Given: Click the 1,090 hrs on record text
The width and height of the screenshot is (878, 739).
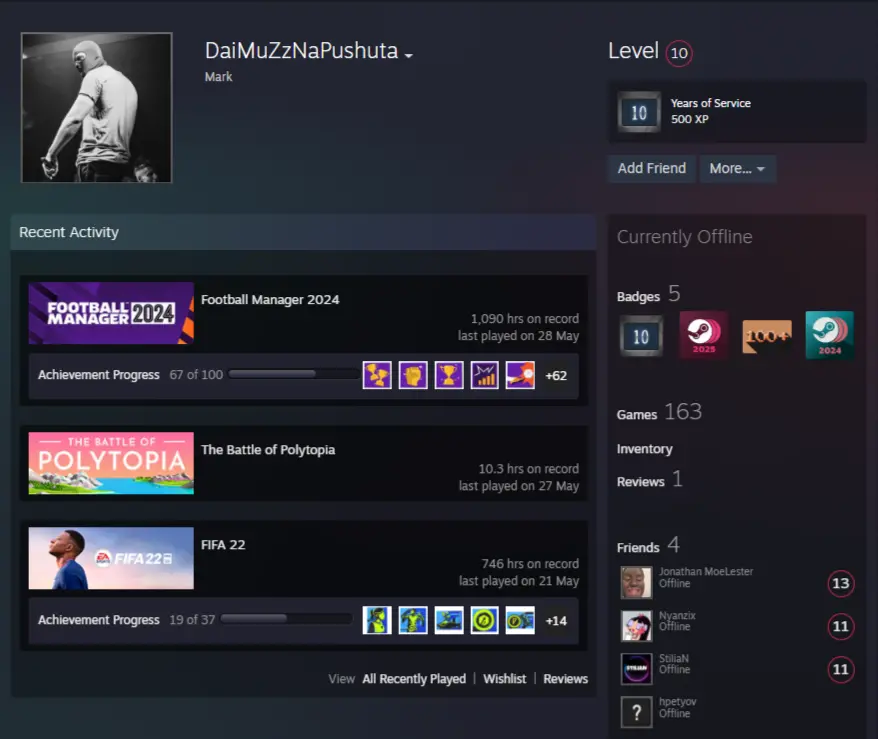Looking at the screenshot, I should click(x=525, y=319).
